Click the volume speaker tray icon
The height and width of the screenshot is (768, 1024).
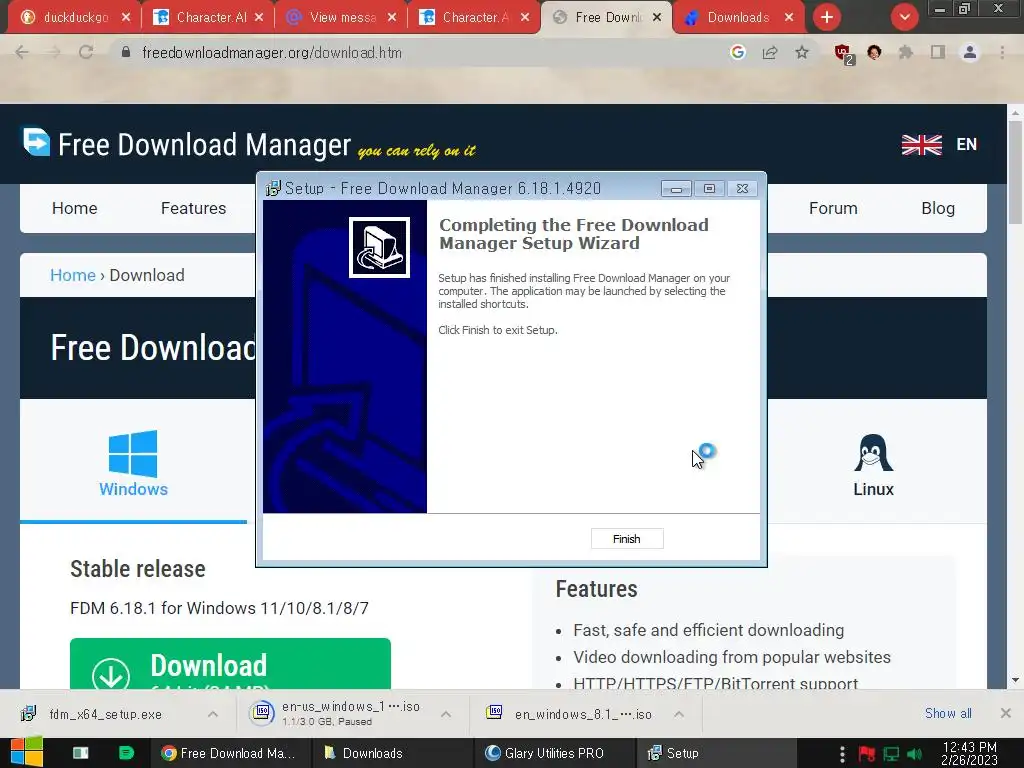pyautogui.click(x=915, y=754)
